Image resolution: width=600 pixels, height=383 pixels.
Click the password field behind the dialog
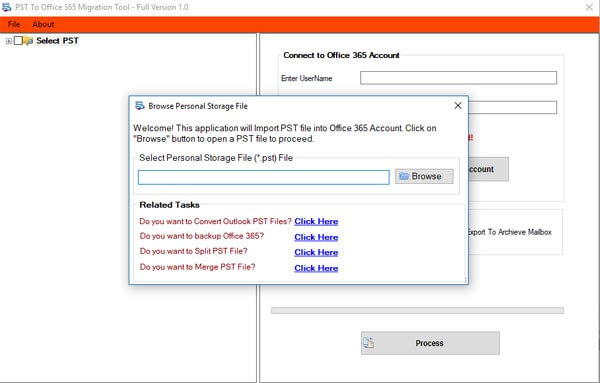coord(512,108)
